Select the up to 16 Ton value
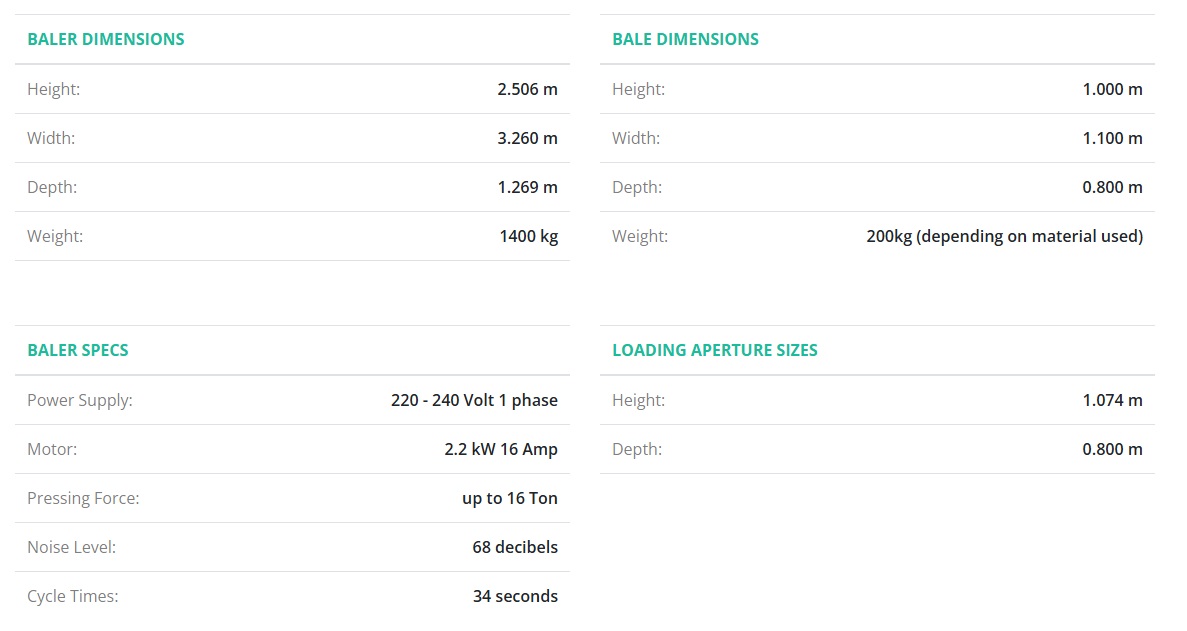1187x631 pixels. pyautogui.click(x=510, y=498)
